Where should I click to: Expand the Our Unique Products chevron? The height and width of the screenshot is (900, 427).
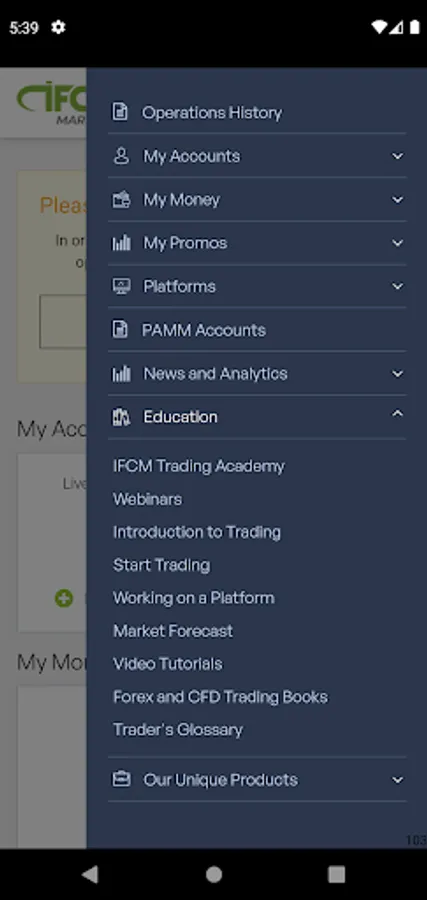tap(397, 779)
